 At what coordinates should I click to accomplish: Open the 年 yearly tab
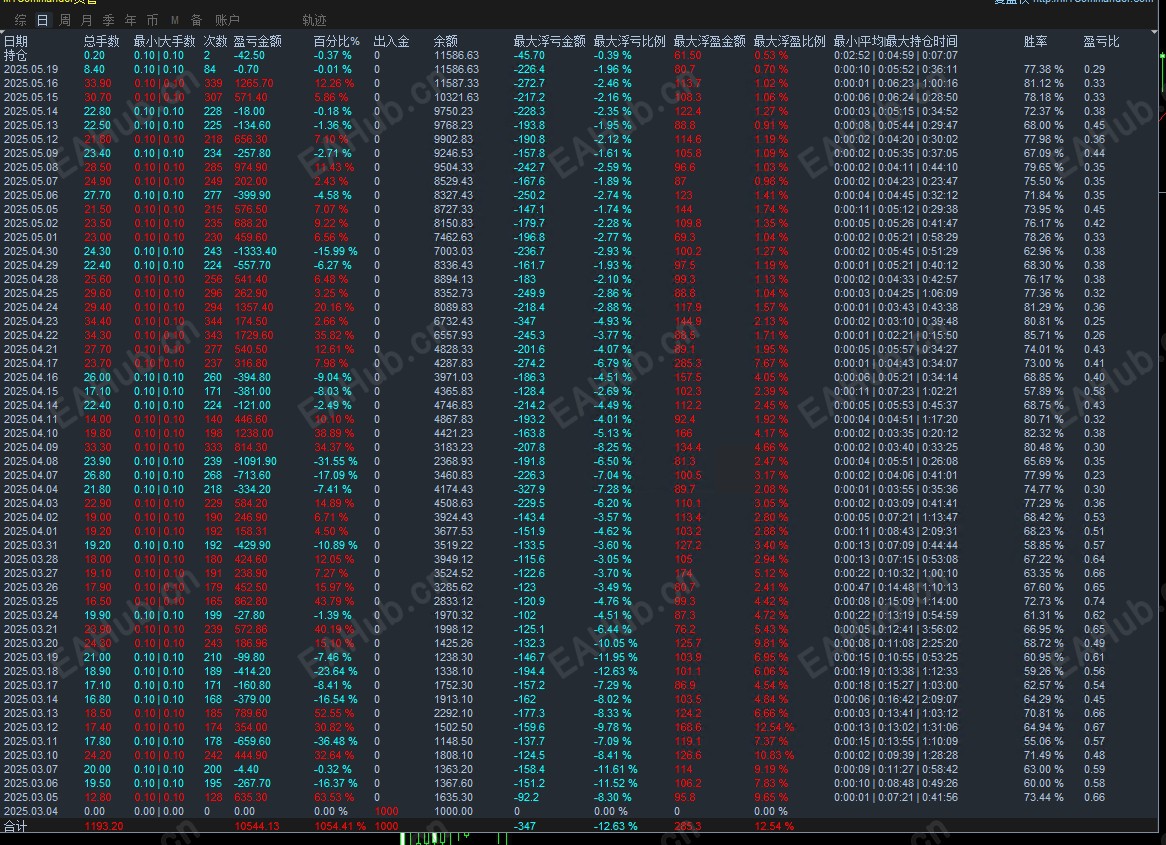click(130, 20)
